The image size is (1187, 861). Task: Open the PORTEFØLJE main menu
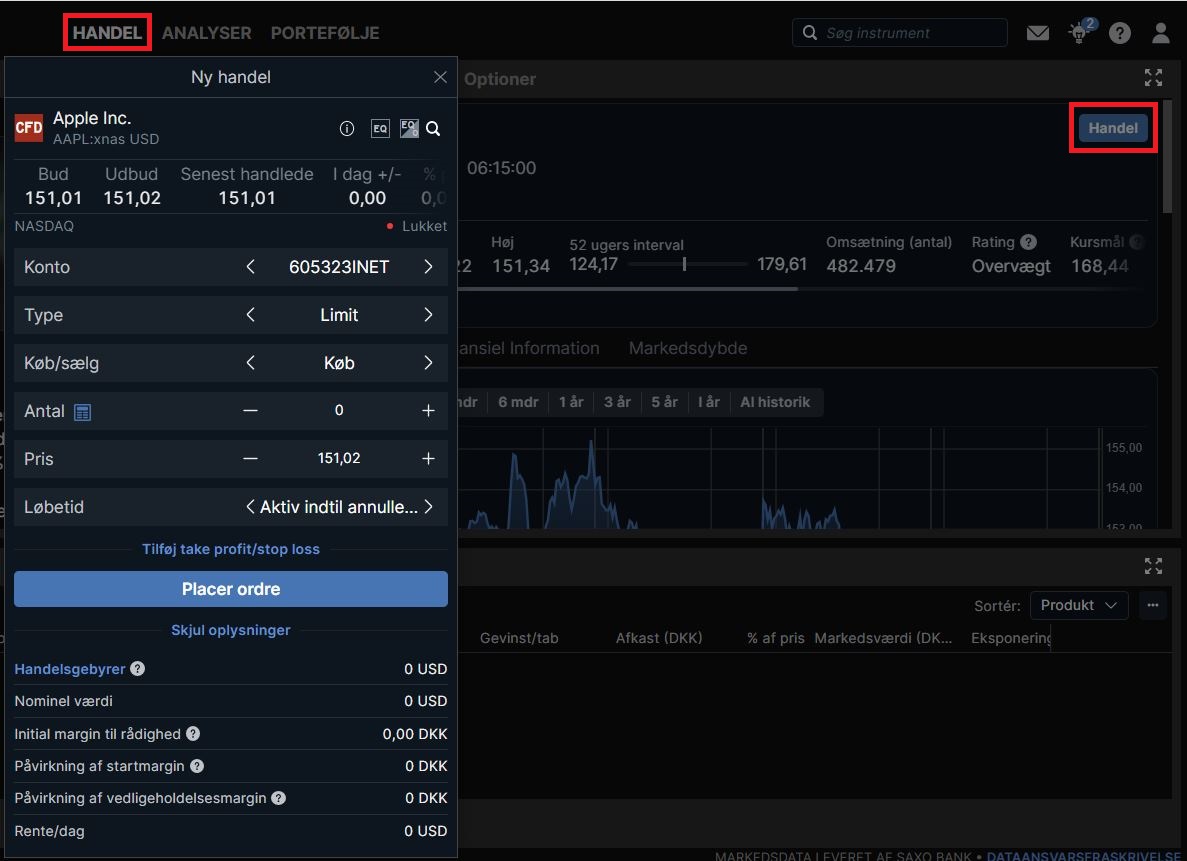pos(326,33)
